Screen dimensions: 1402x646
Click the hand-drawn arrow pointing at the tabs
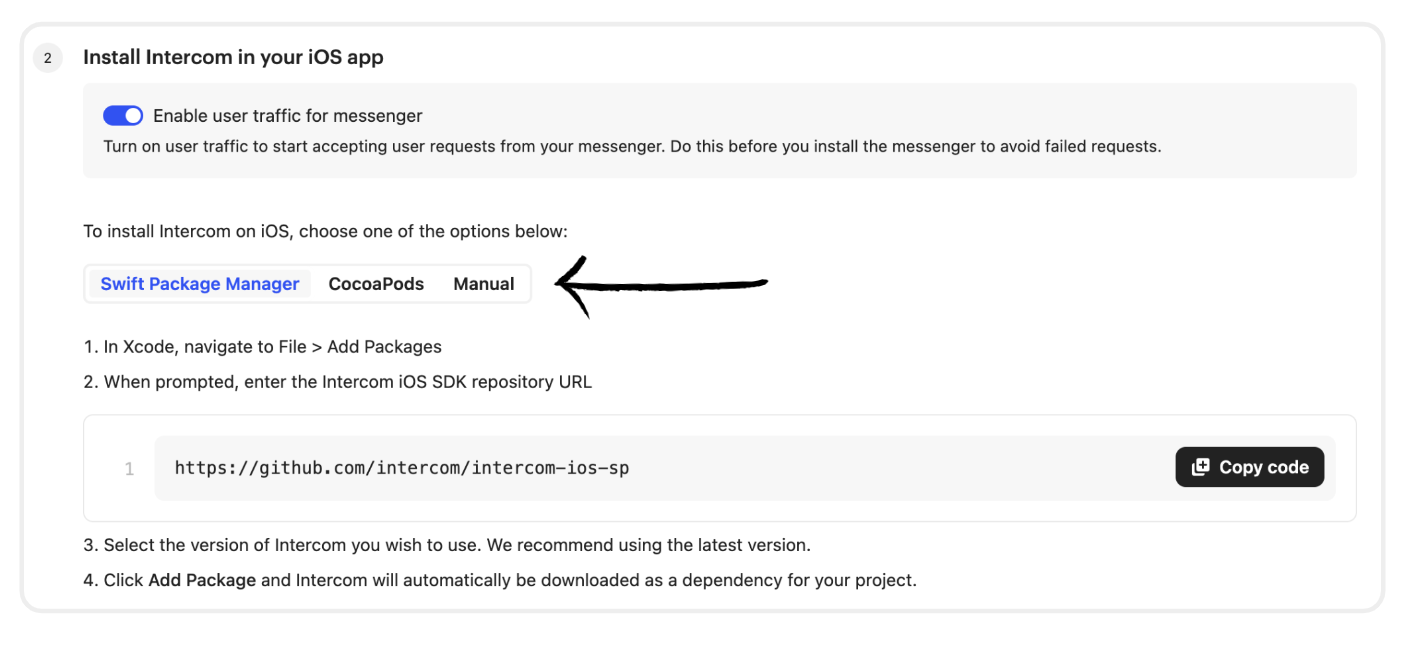(661, 285)
